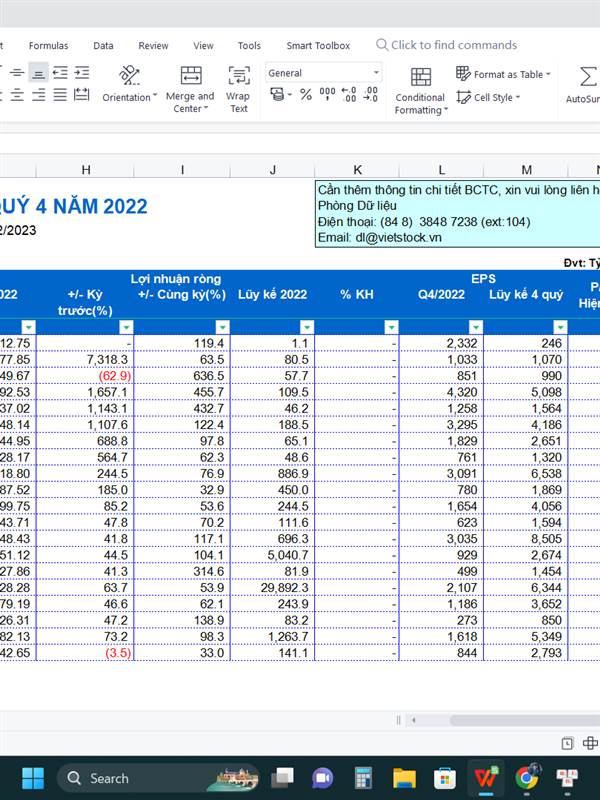Center text horizontally with Center icon
The height and width of the screenshot is (800, 600).
[x=17, y=95]
